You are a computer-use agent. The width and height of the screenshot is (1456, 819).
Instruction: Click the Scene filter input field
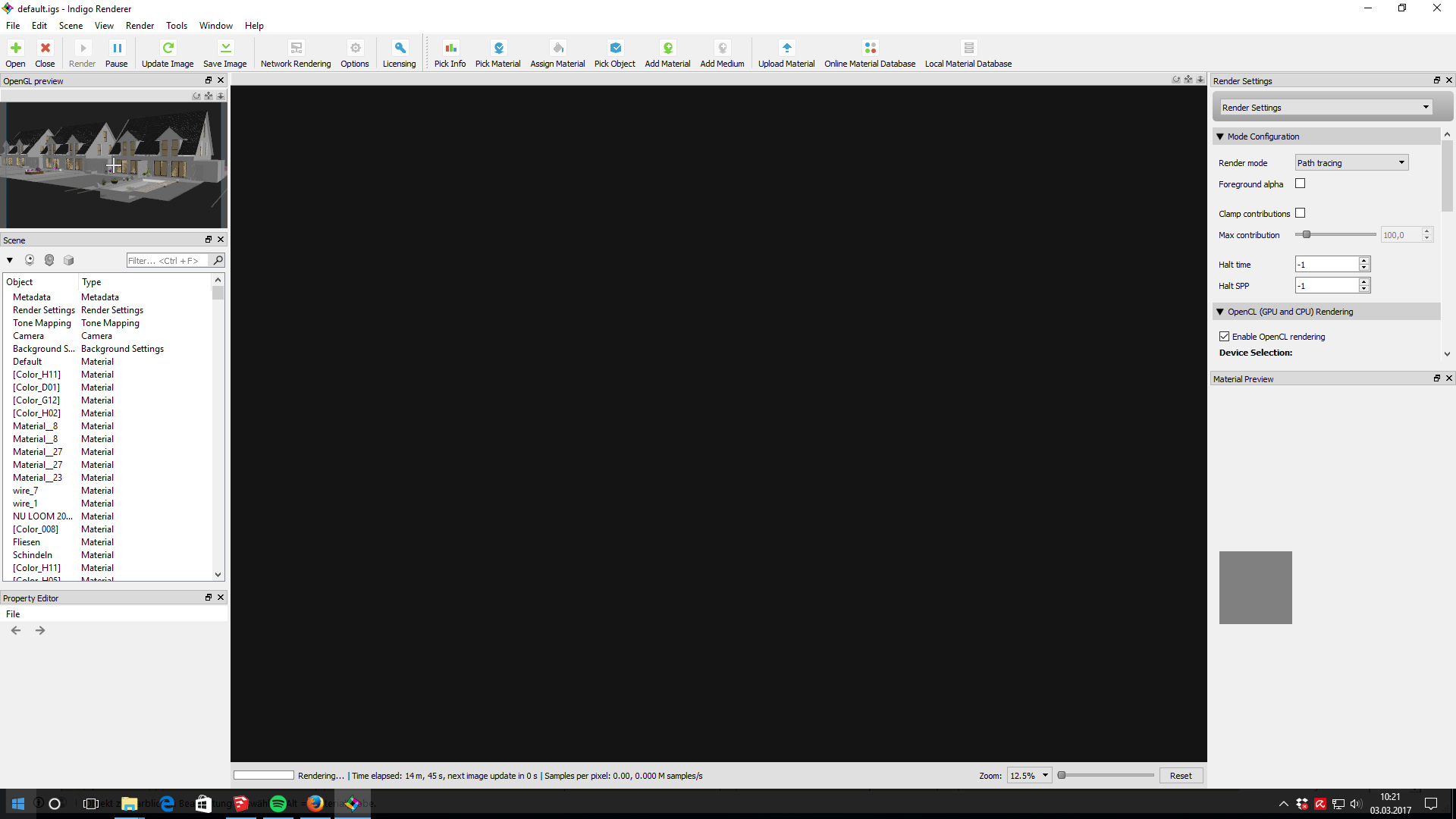coord(167,260)
